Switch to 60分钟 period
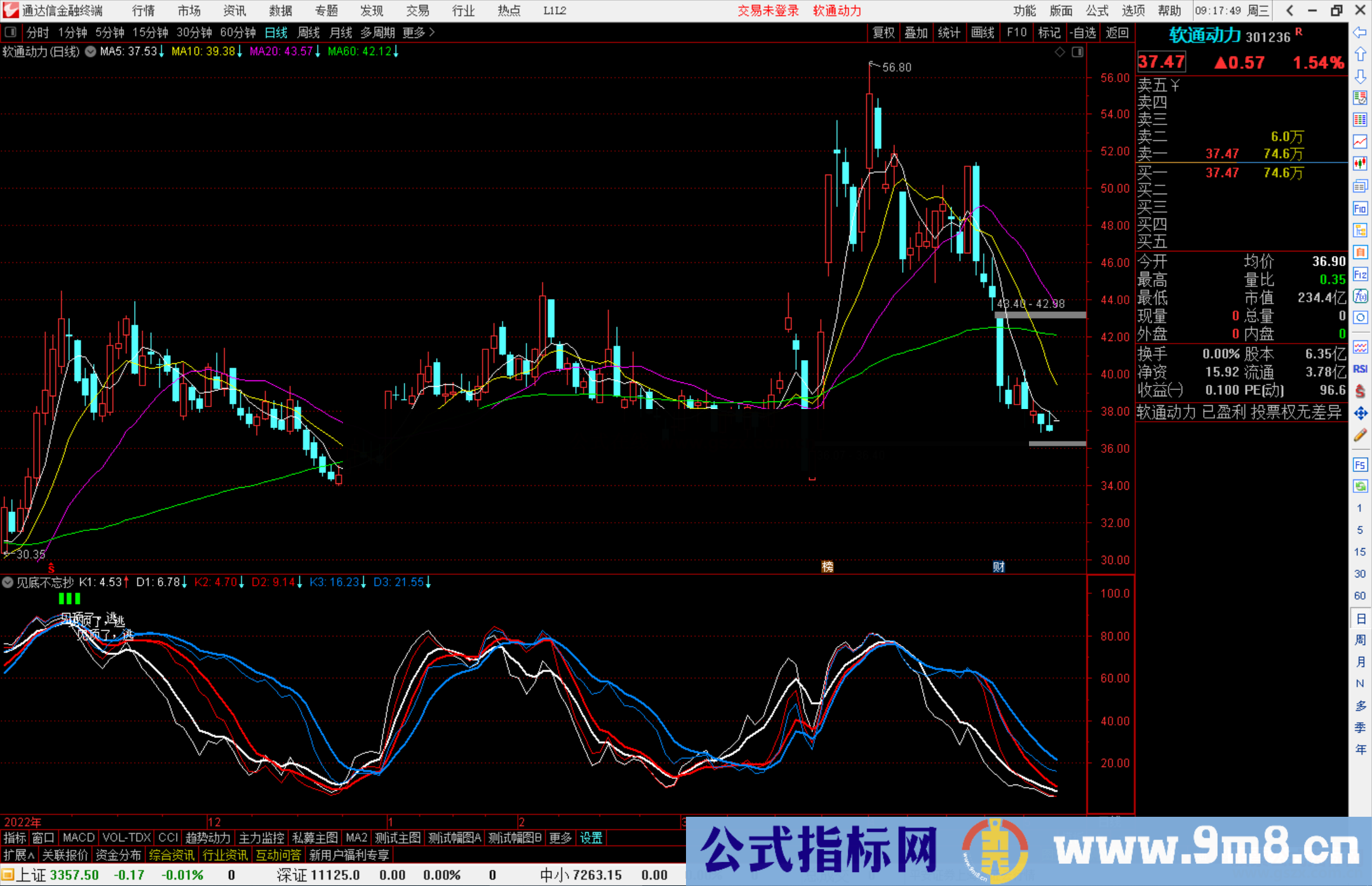 pyautogui.click(x=238, y=32)
